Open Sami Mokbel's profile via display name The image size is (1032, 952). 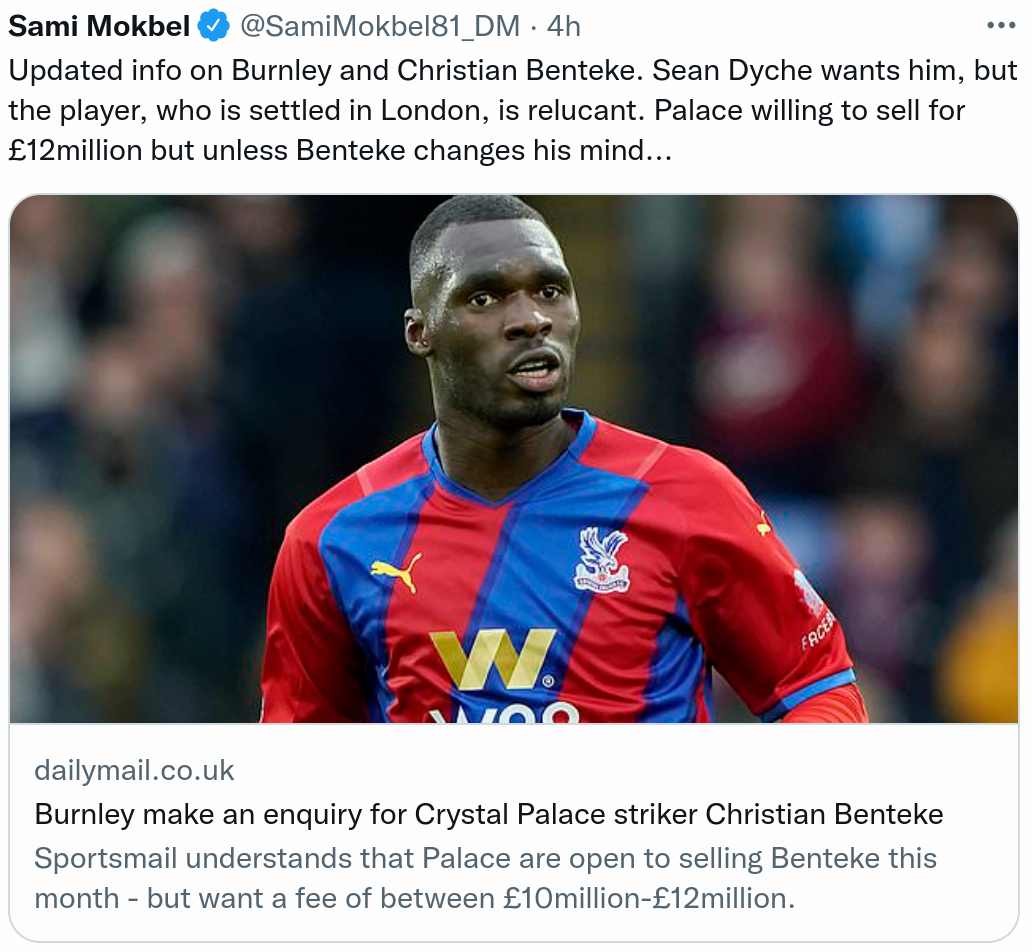[99, 27]
